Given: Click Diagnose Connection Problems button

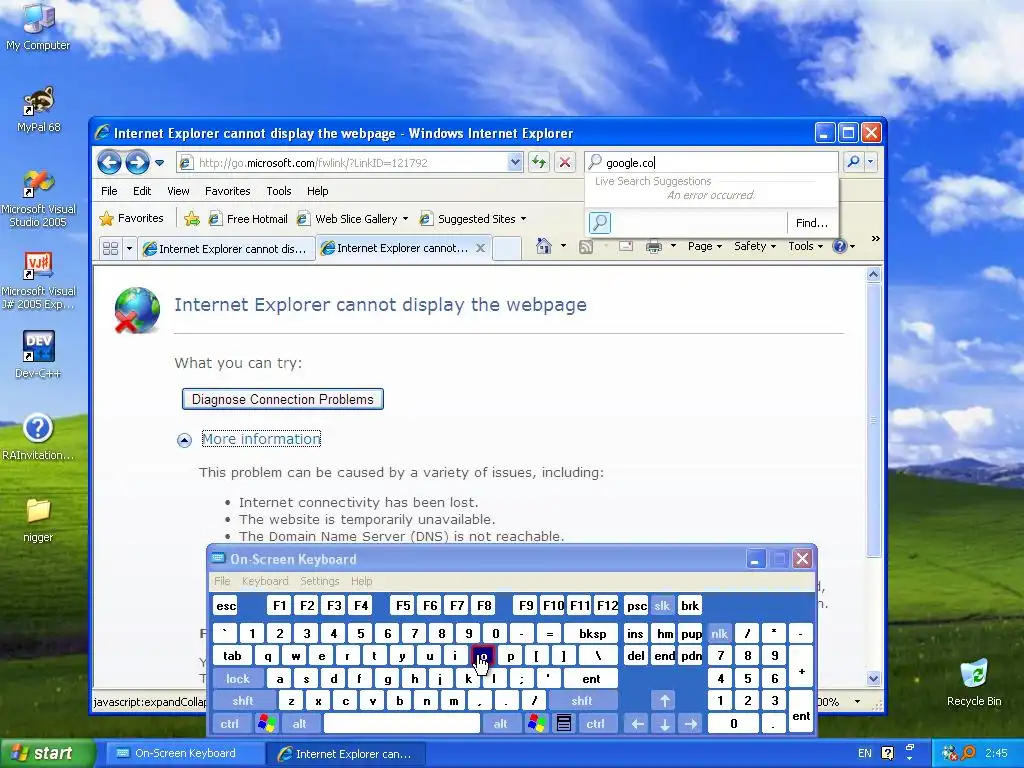Looking at the screenshot, I should point(283,399).
